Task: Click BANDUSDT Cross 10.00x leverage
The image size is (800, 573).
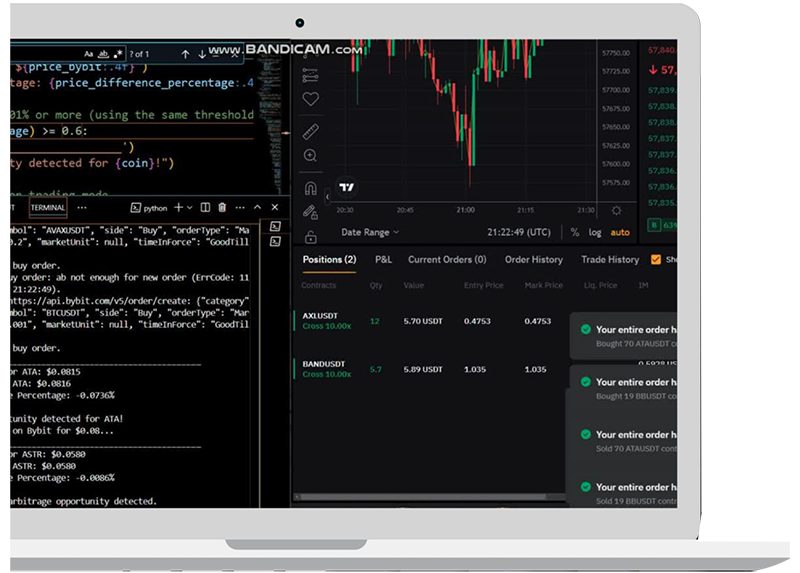Action: [x=327, y=374]
